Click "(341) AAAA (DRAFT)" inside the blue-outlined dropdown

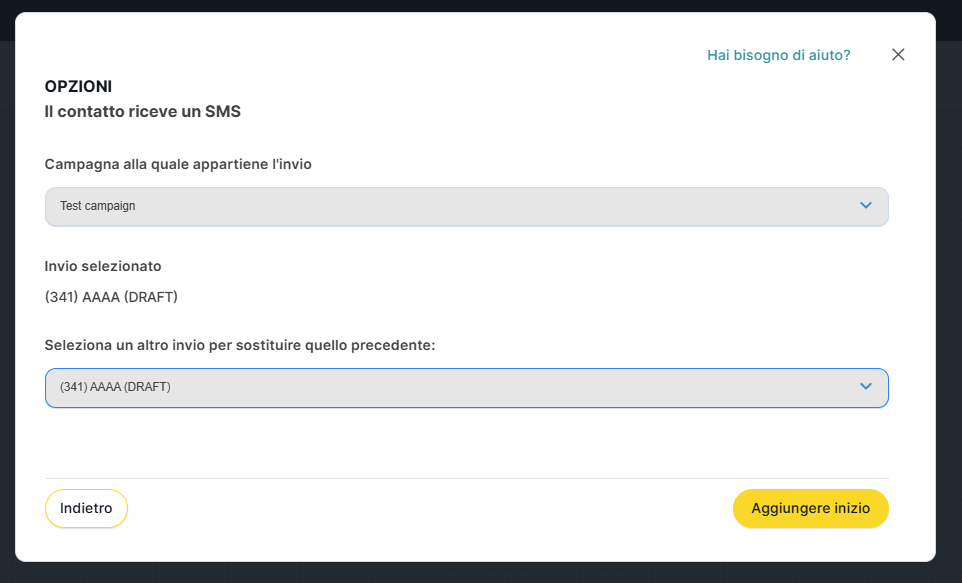[115, 387]
